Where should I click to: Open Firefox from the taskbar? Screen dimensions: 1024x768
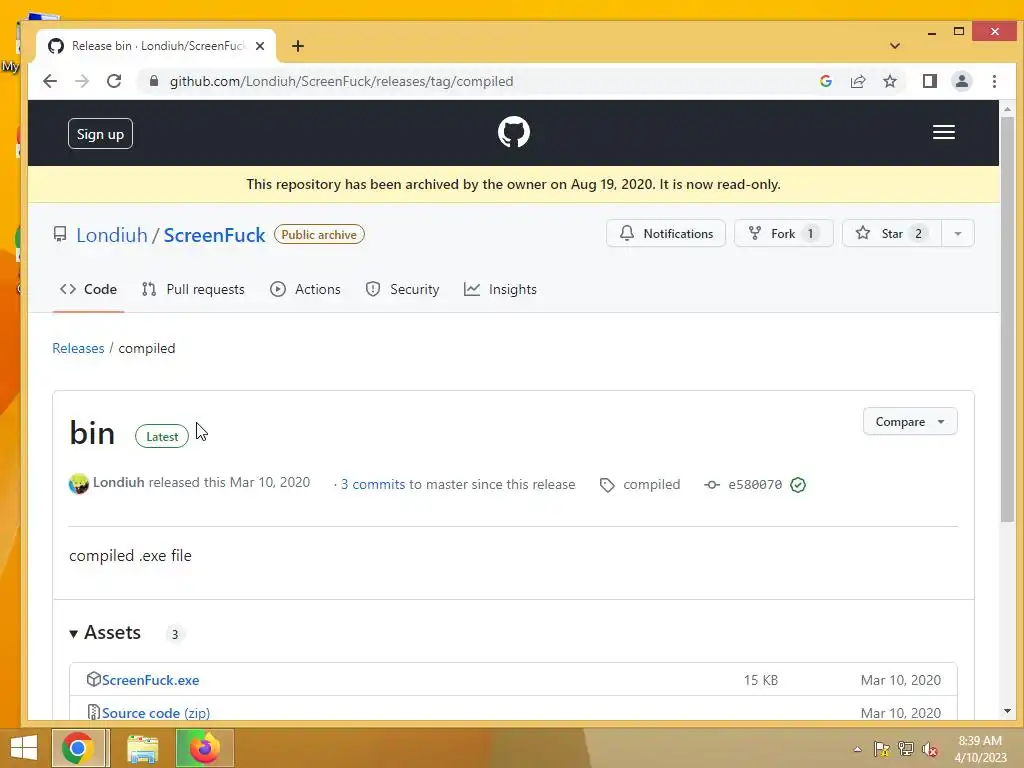coord(205,748)
